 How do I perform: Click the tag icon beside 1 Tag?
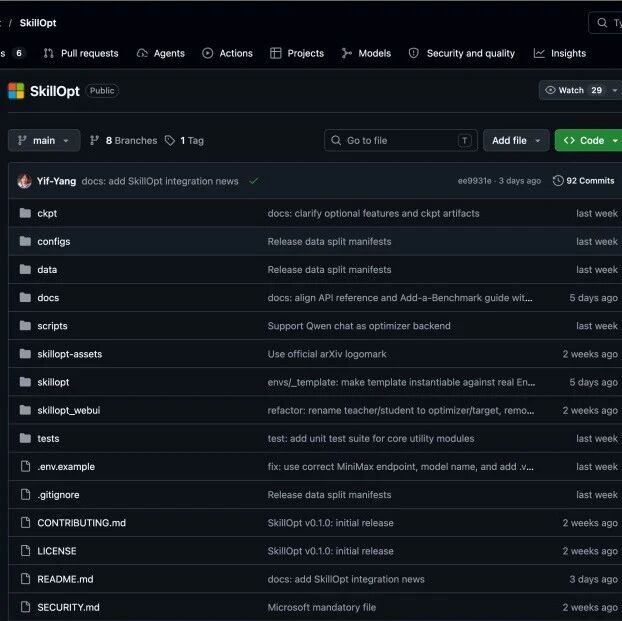[x=170, y=140]
